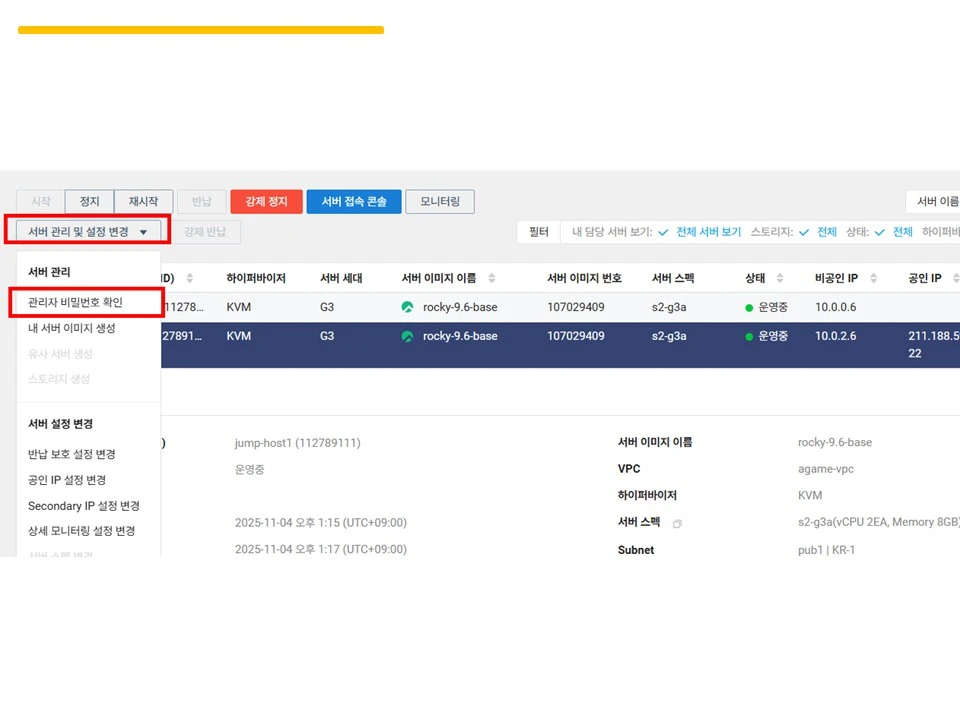Select the dimmed 유사 서버 생성 menu entry
The image size is (960, 720).
coord(60,354)
